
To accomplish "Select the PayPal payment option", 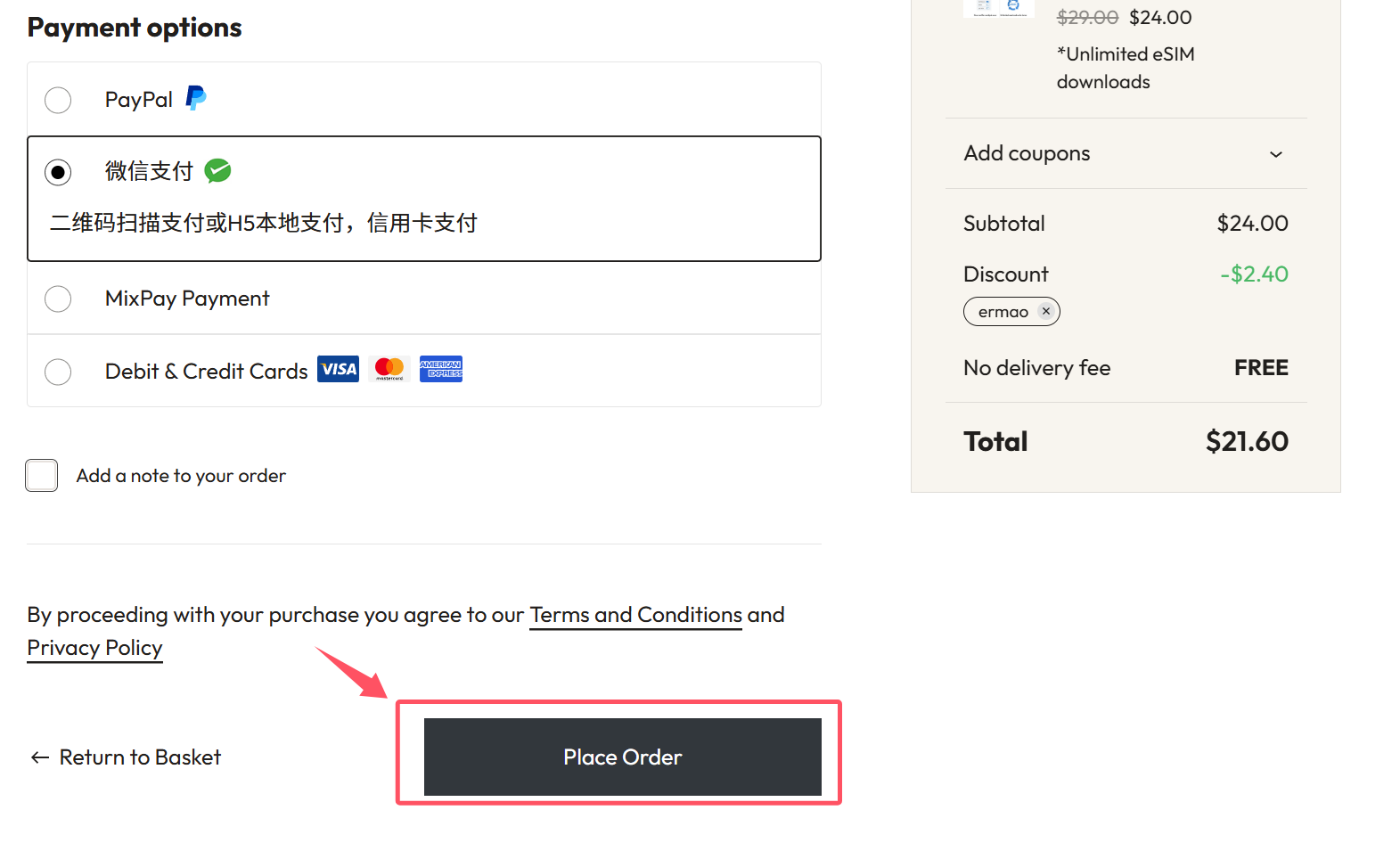I will (x=58, y=100).
